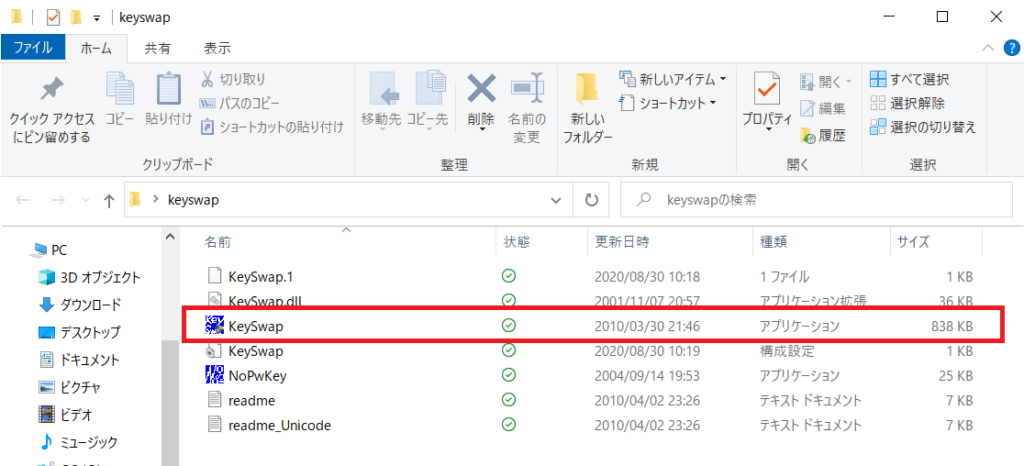Open the File (ファイル) tab
Image resolution: width=1024 pixels, height=466 pixels.
33,48
